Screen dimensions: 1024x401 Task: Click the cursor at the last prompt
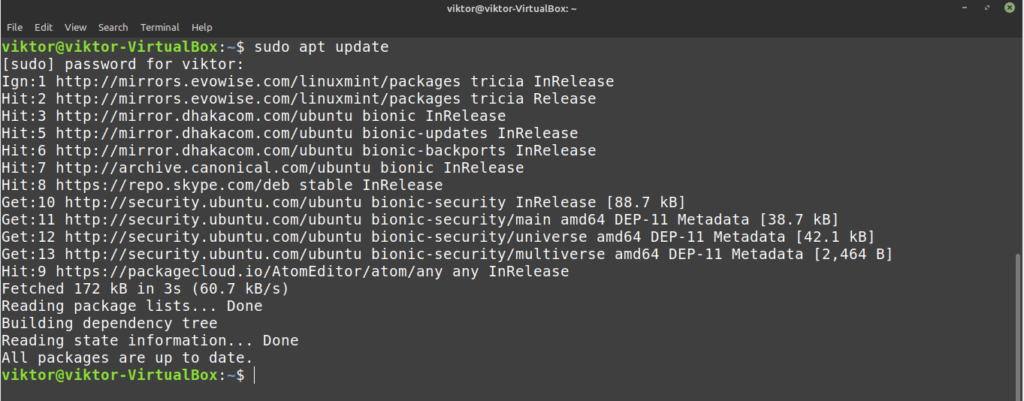pos(255,375)
